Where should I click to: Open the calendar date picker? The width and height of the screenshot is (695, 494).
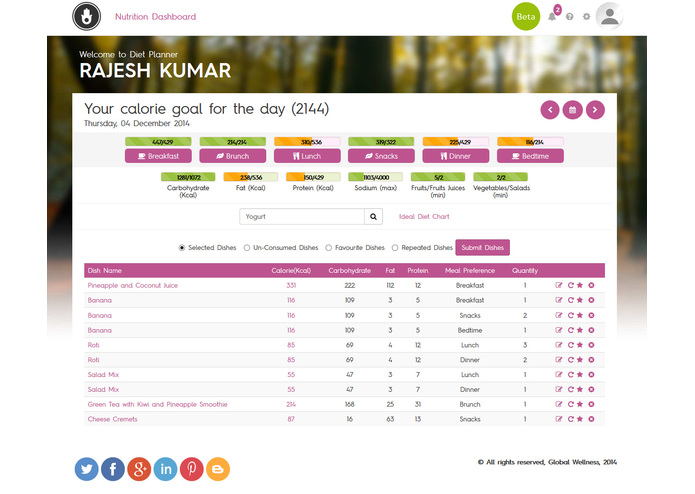tap(572, 110)
